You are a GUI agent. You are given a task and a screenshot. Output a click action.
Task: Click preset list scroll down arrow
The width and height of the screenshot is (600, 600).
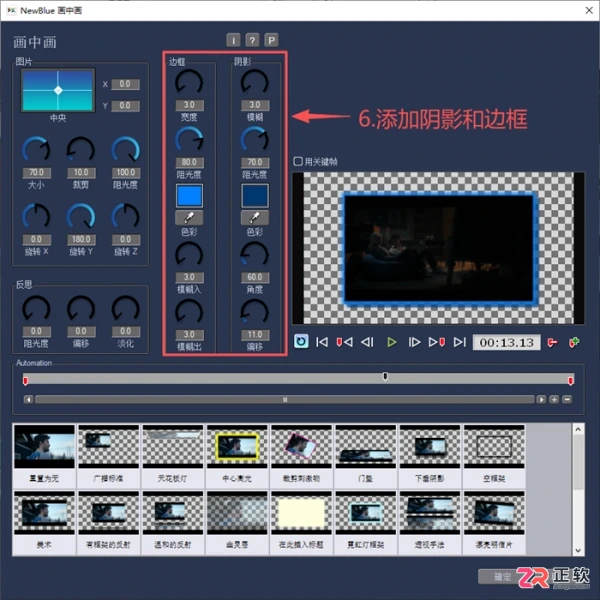tap(578, 551)
